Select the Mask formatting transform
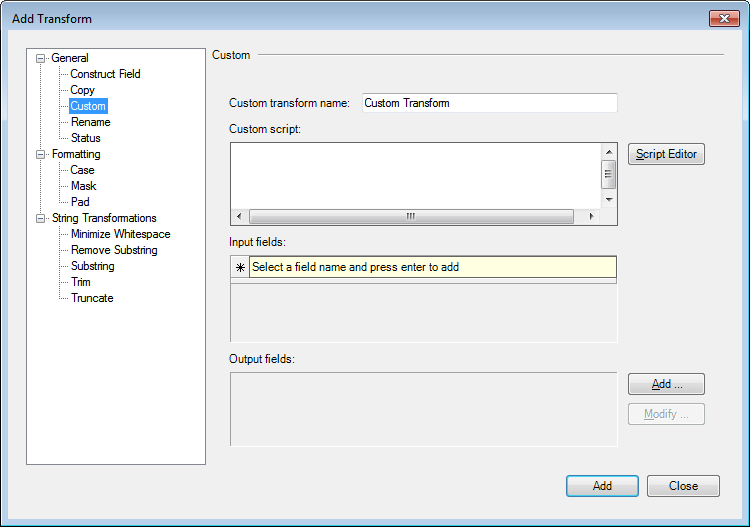Image resolution: width=750 pixels, height=527 pixels. tap(83, 186)
